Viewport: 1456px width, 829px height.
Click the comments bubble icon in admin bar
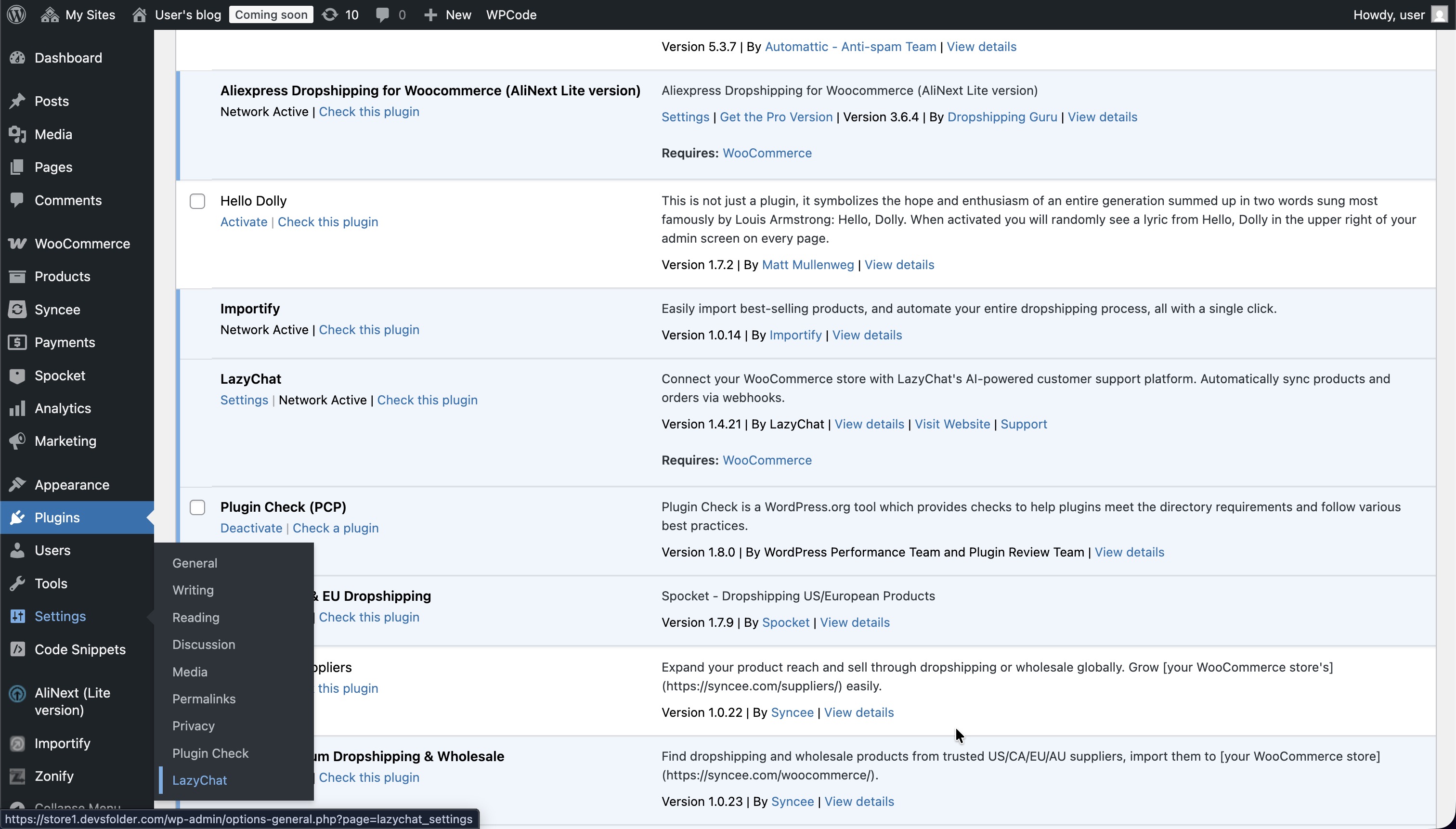pos(383,15)
